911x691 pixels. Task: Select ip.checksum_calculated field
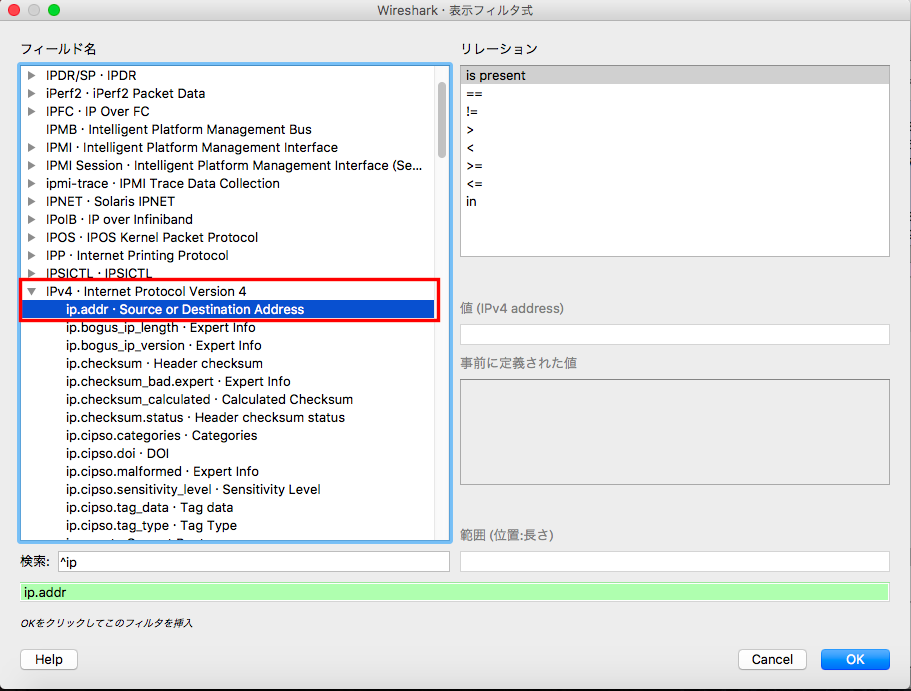[228, 400]
